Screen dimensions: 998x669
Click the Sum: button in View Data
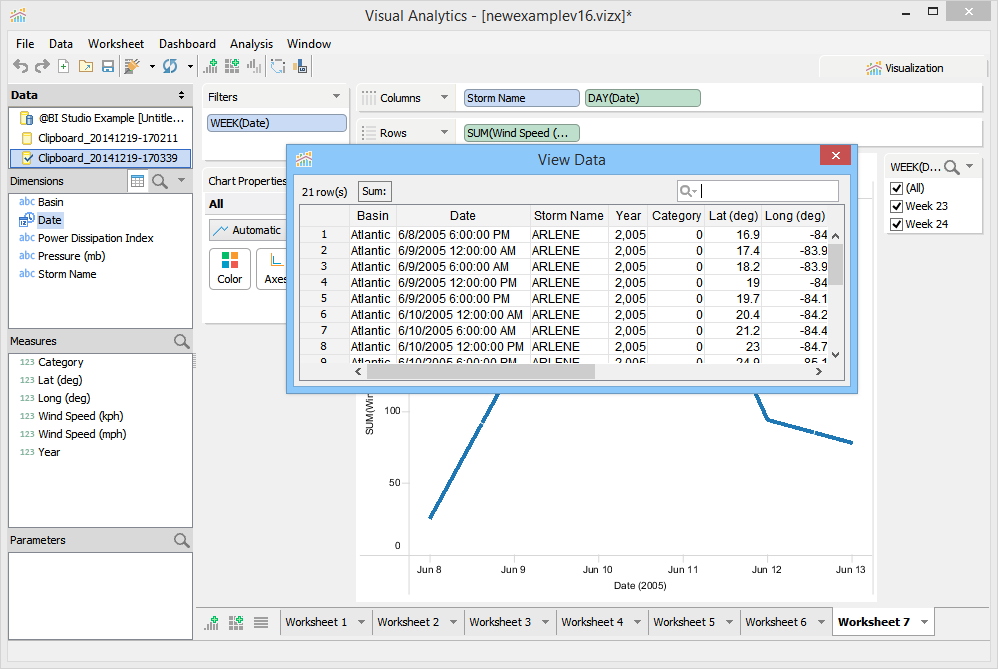[x=375, y=191]
